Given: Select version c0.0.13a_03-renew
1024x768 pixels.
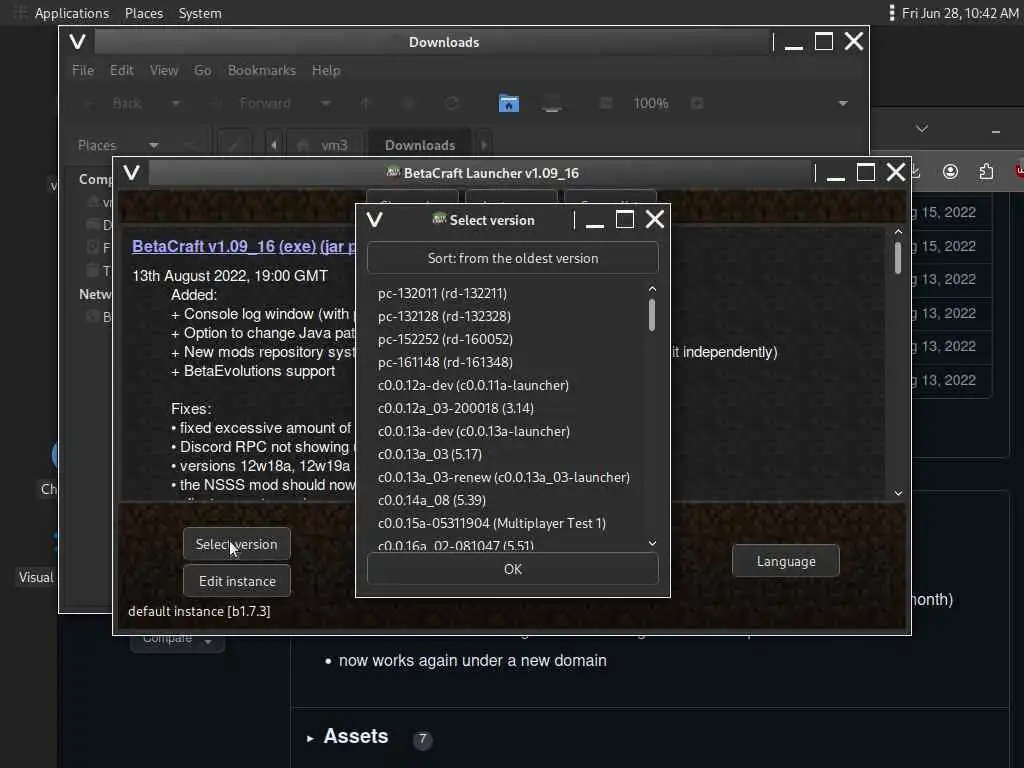Looking at the screenshot, I should (504, 477).
